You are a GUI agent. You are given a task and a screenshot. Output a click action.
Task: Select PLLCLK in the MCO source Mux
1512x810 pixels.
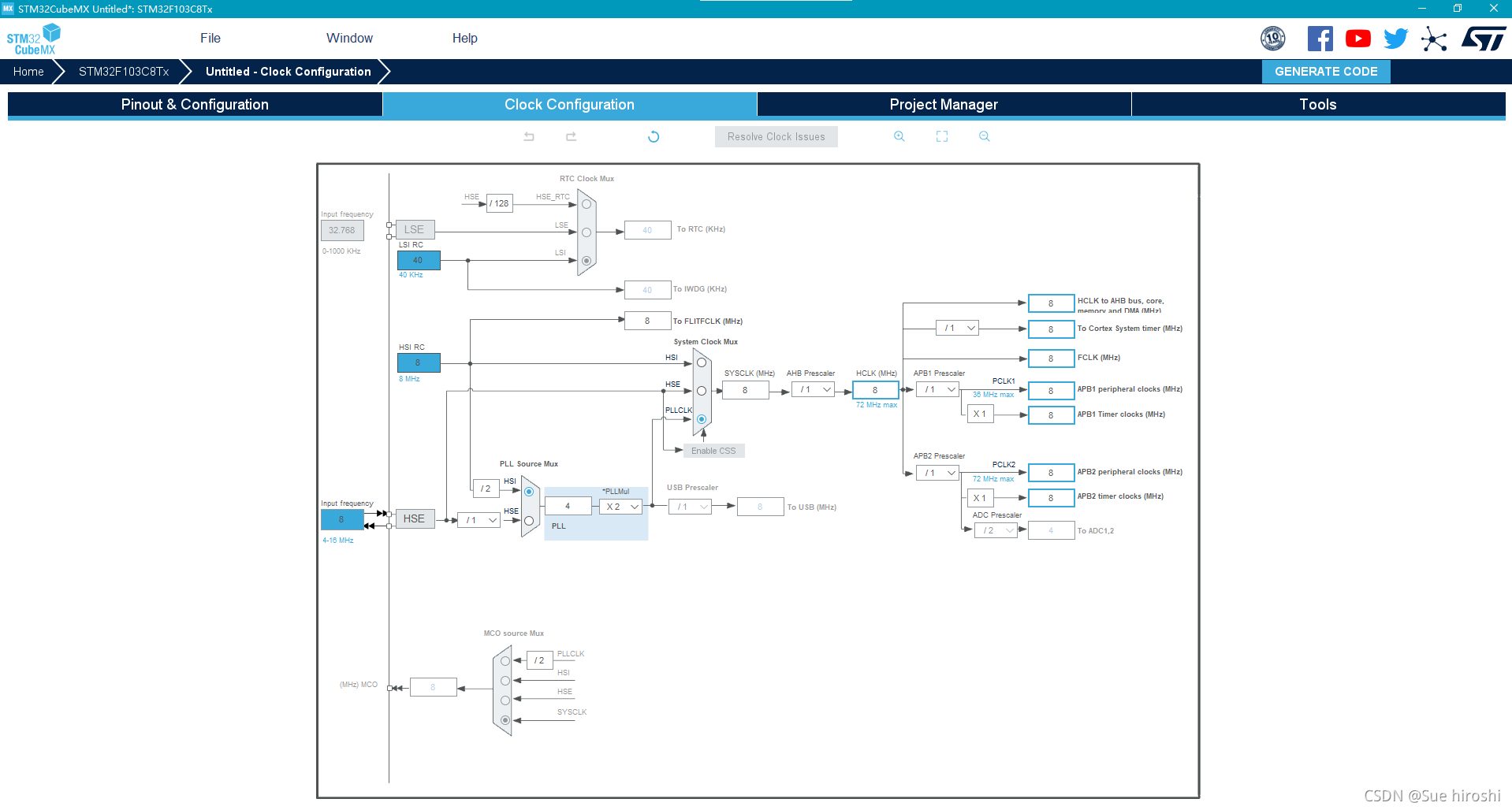click(505, 661)
